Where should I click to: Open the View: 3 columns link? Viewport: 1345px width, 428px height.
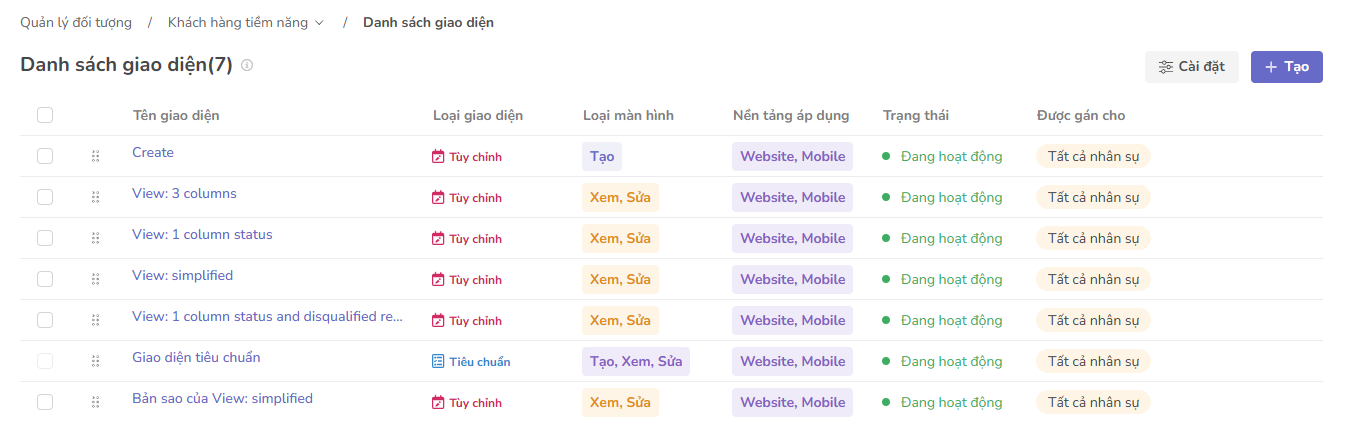(x=184, y=193)
